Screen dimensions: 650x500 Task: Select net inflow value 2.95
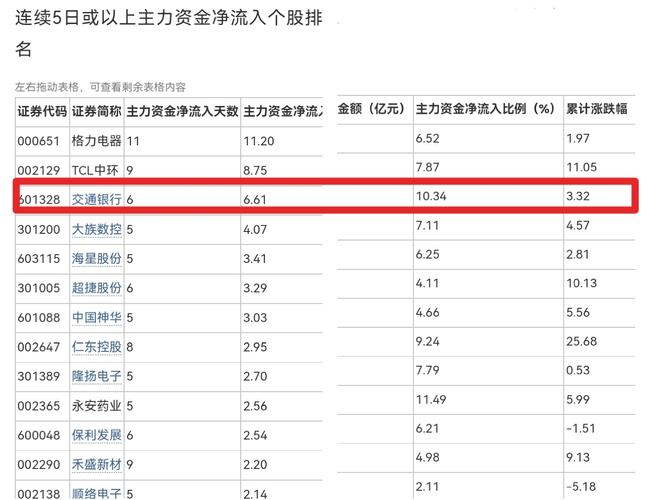click(x=255, y=347)
